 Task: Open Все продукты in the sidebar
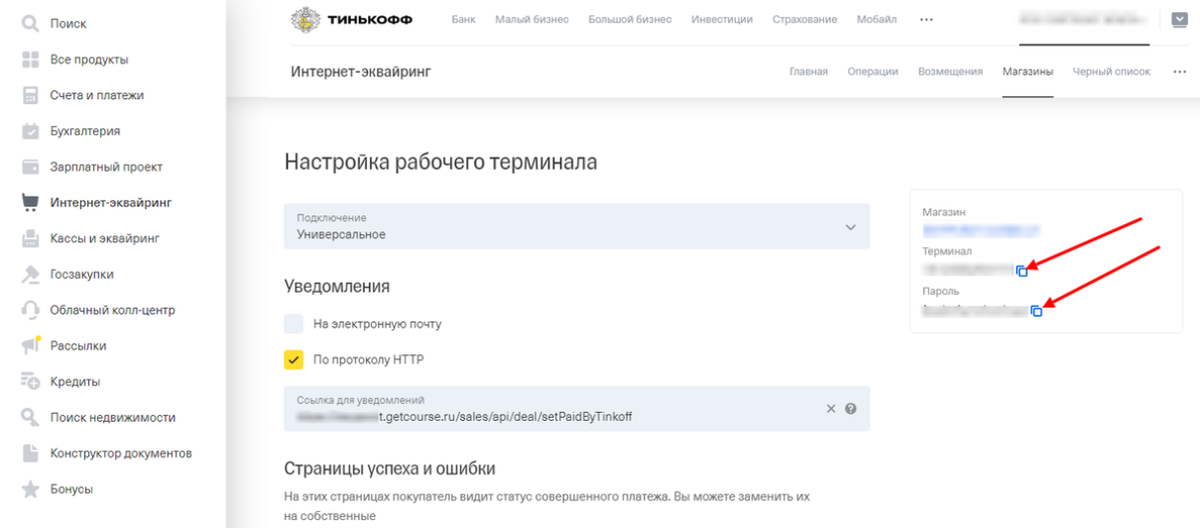[x=89, y=59]
